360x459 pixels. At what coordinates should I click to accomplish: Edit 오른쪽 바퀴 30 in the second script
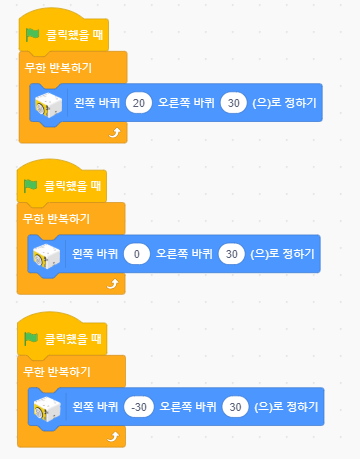(232, 254)
